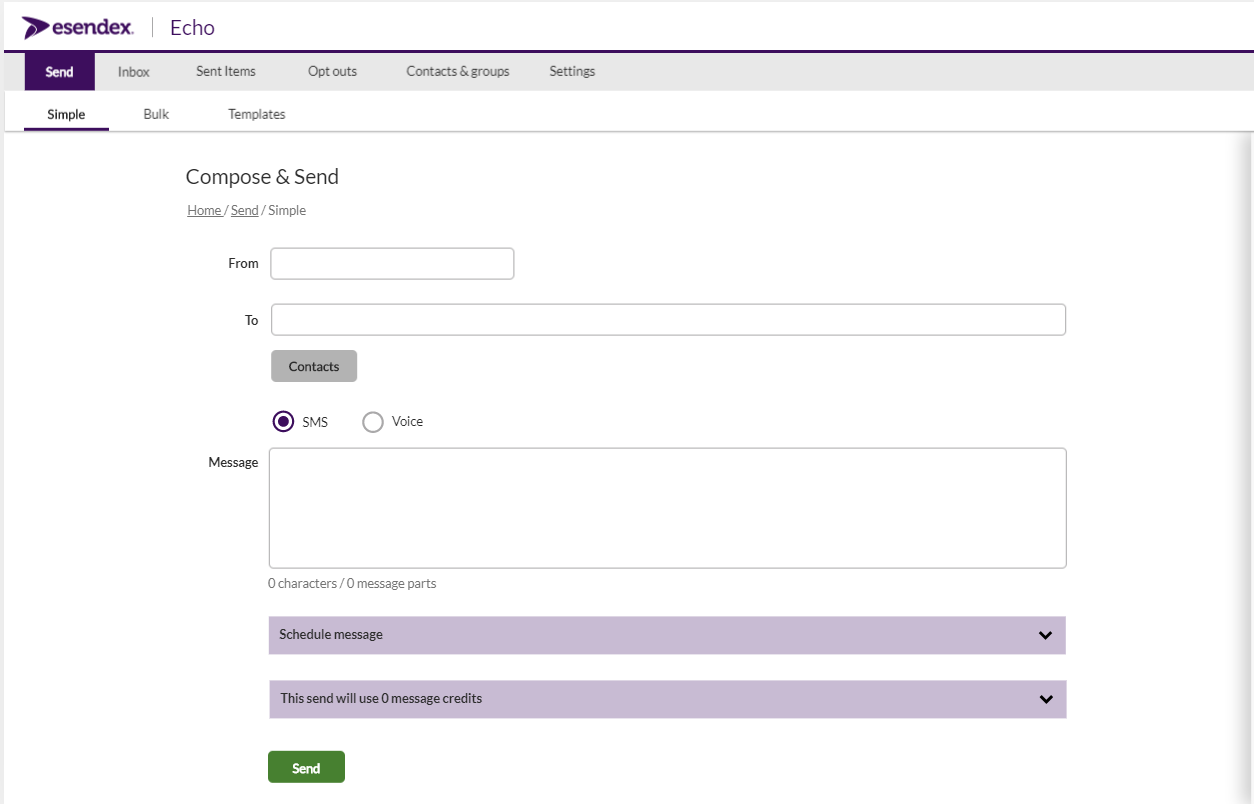Open Contacts & groups tab

(457, 72)
